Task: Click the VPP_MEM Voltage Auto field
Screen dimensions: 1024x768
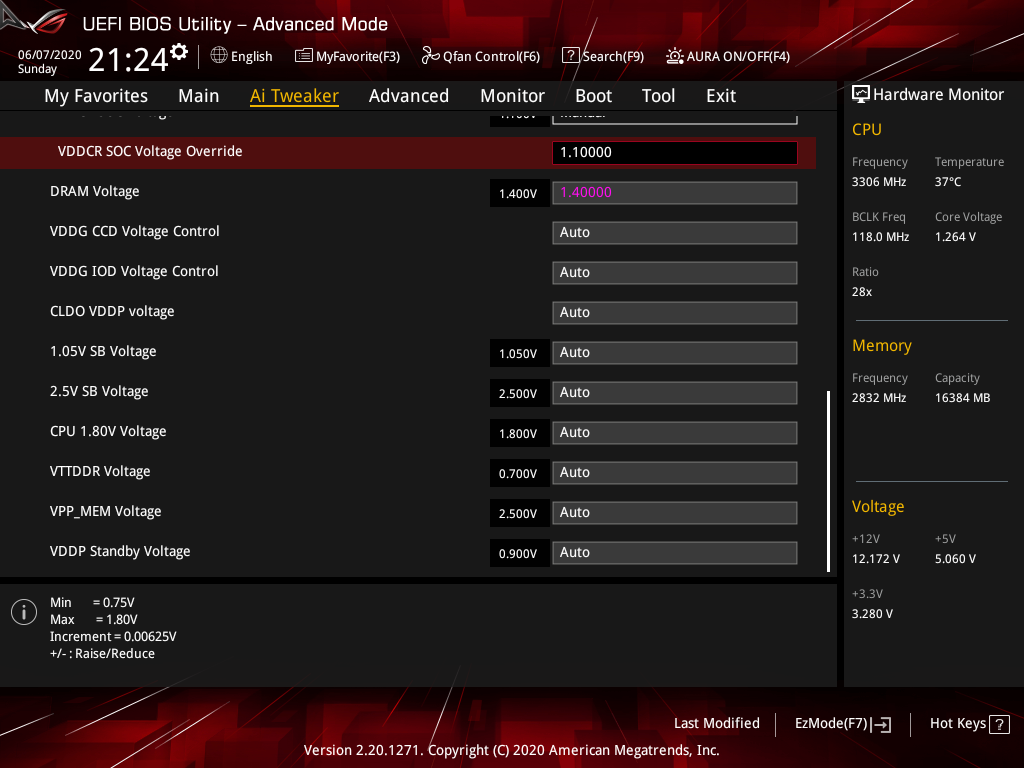Action: click(675, 513)
